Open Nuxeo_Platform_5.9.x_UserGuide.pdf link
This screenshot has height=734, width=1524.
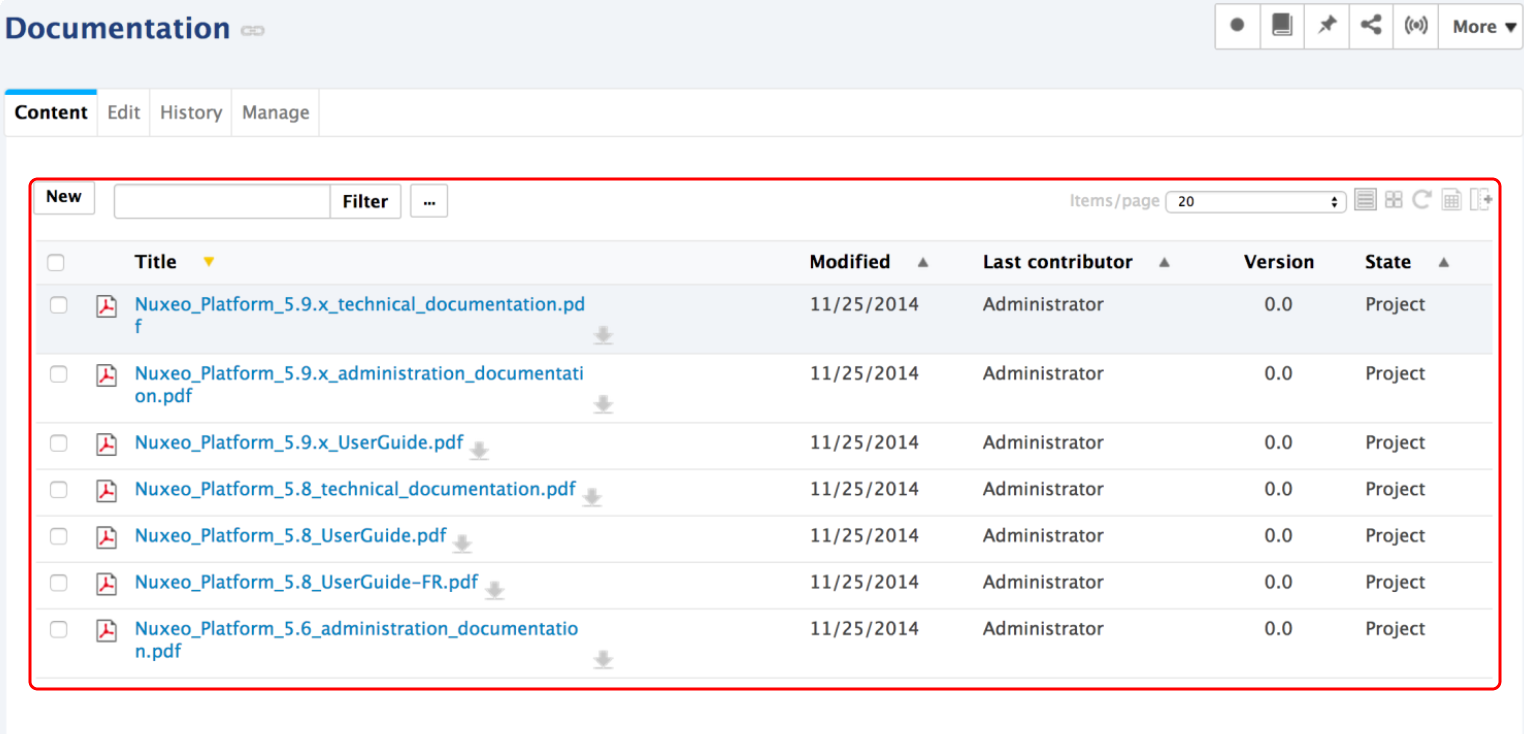(x=299, y=442)
